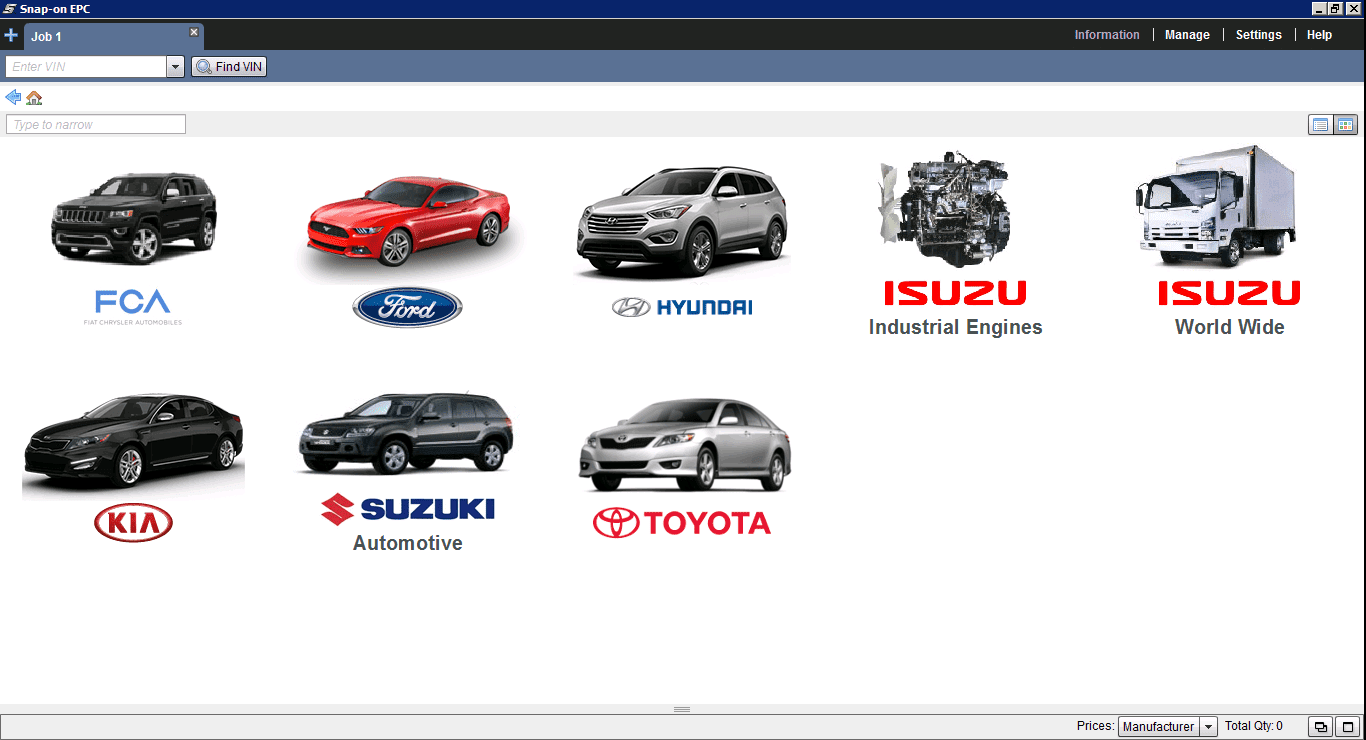Go to the home icon
This screenshot has height=740, width=1366.
pos(34,98)
